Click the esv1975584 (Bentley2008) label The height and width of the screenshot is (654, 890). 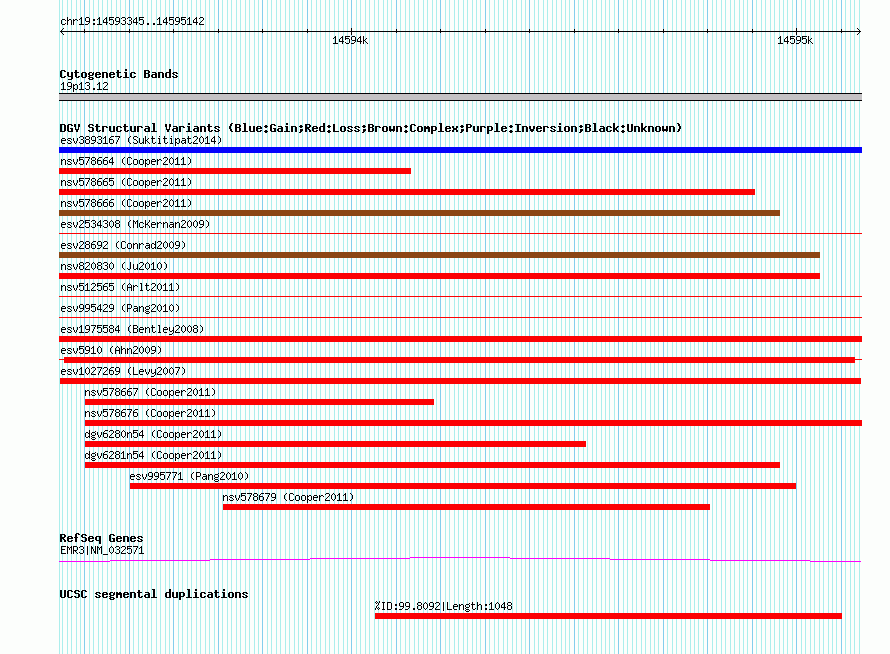click(x=132, y=329)
